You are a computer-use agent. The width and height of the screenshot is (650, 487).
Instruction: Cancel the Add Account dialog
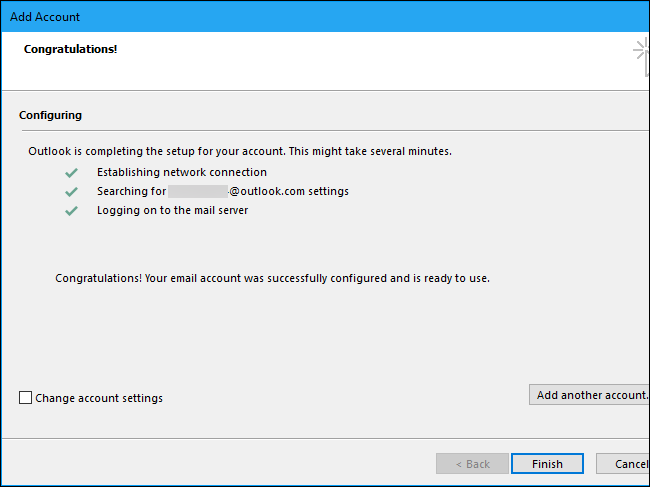point(626,464)
